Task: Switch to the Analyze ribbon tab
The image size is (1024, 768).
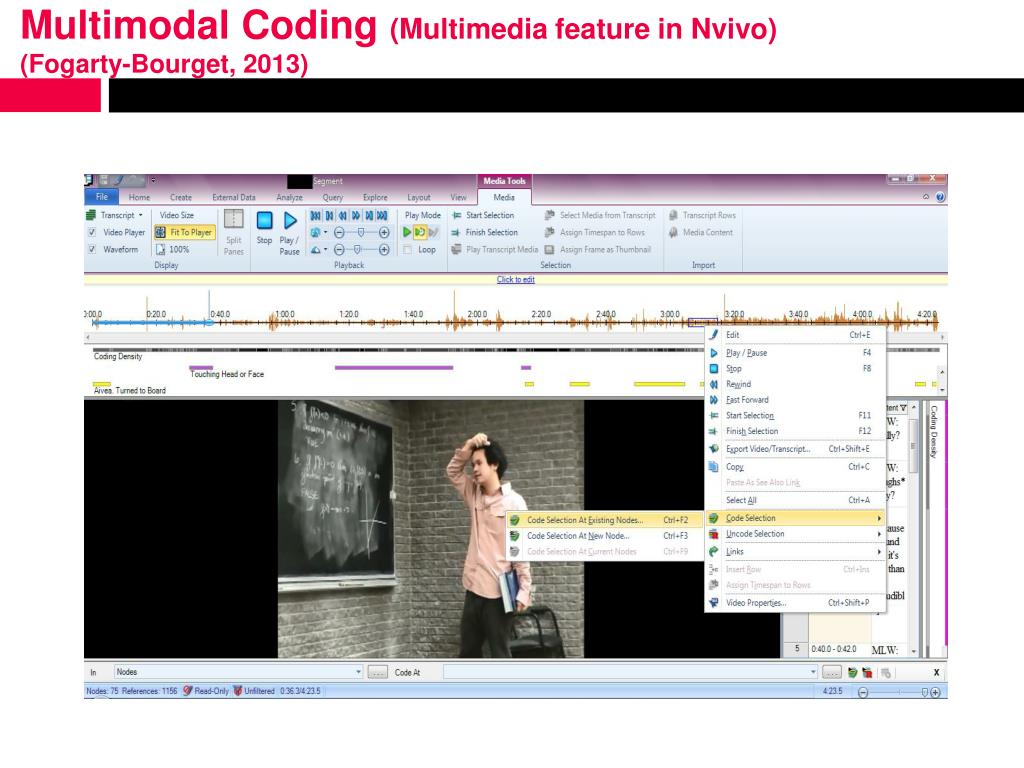Action: (289, 197)
